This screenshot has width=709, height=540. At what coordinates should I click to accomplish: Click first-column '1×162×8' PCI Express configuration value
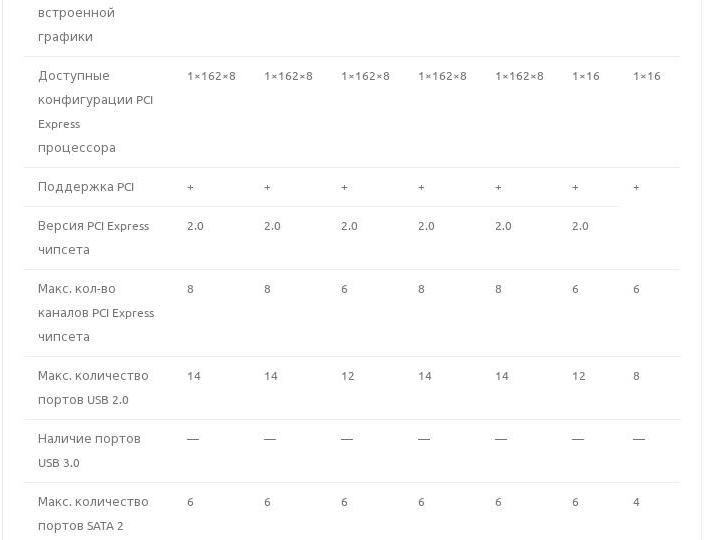[x=211, y=76]
